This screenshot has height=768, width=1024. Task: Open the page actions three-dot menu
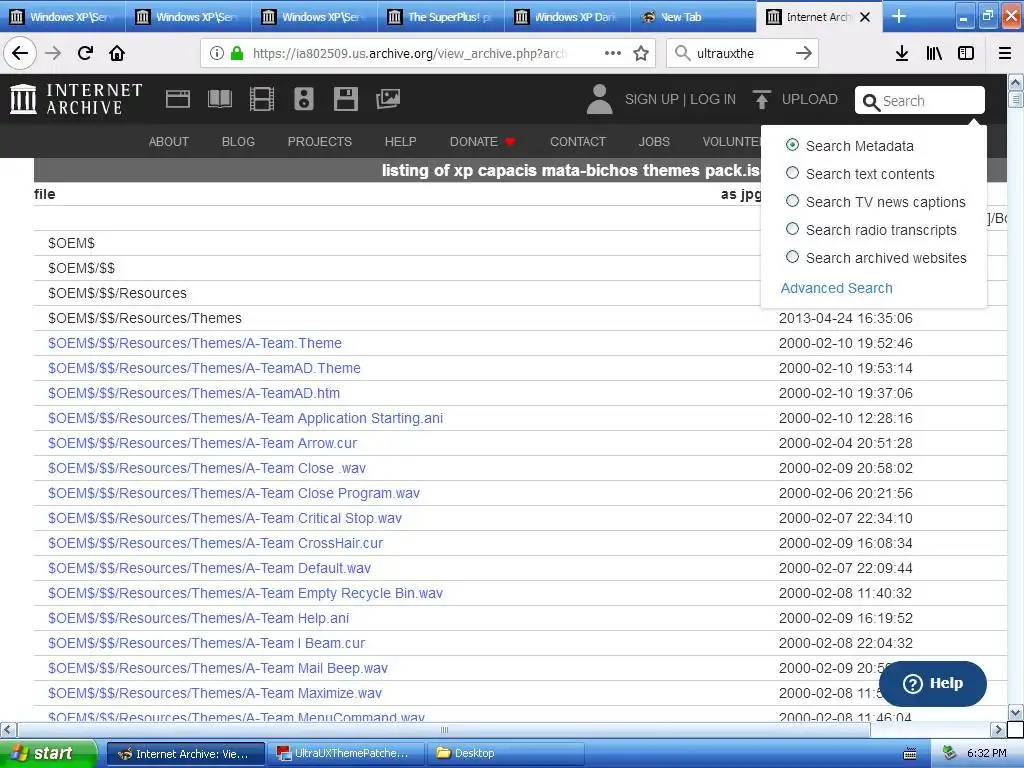coord(613,54)
